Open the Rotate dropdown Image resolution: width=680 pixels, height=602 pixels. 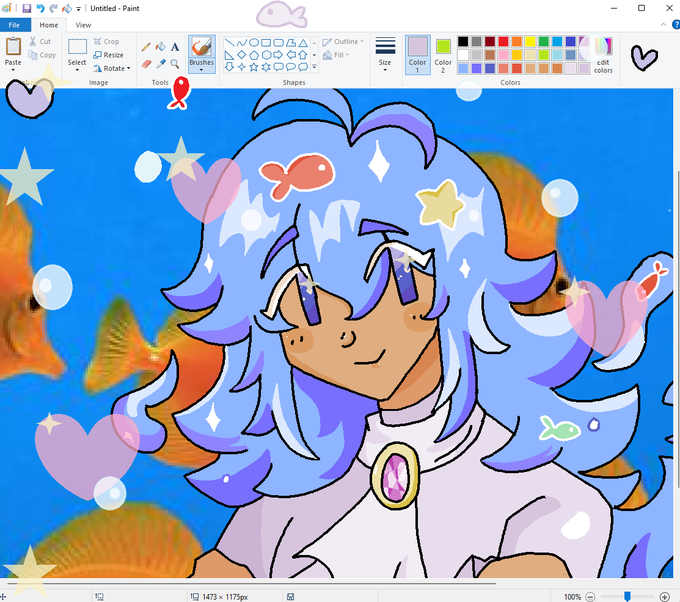[x=112, y=68]
